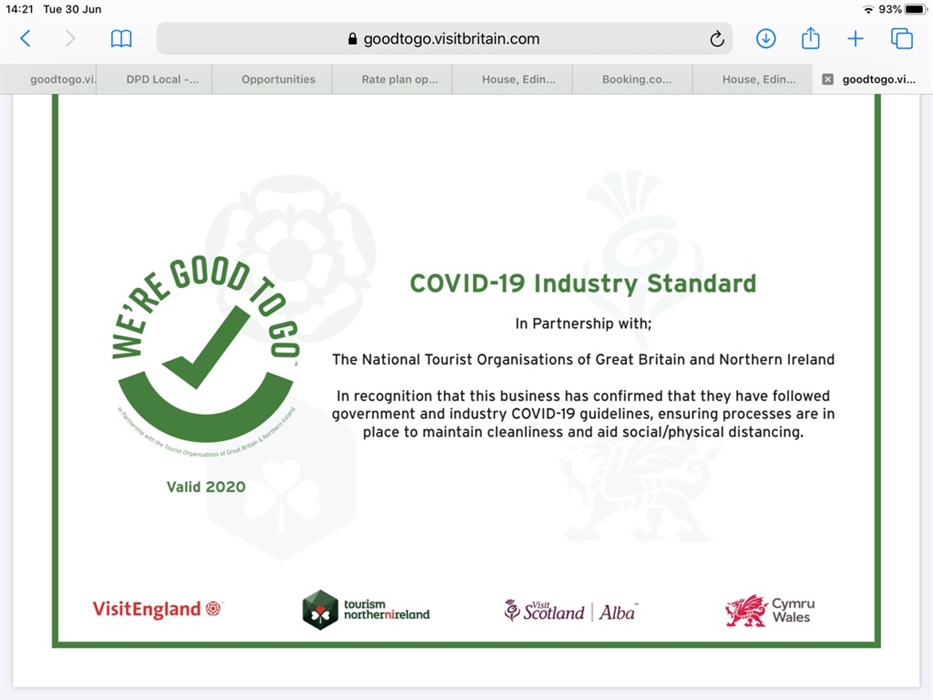
Task: Switch to the Opportunities tab
Action: tap(278, 80)
